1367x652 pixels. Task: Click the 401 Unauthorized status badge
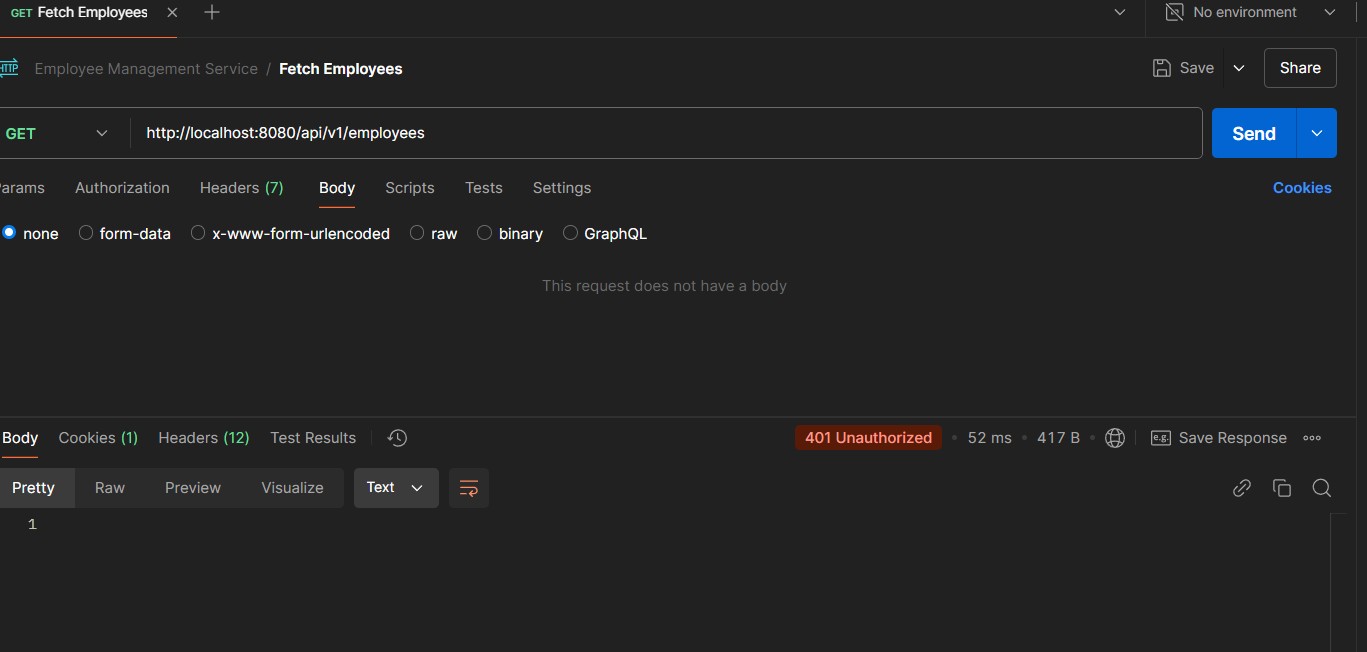pos(868,438)
